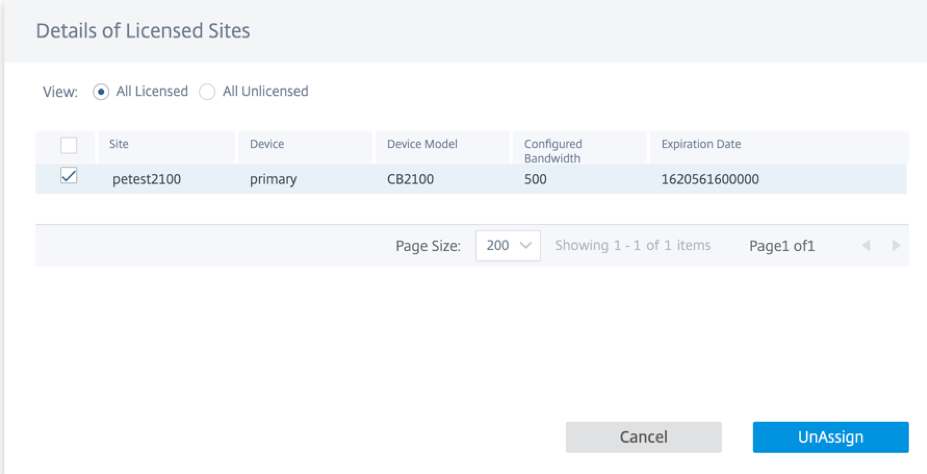927x474 pixels.
Task: Uncheck the petest2100 row checkbox
Action: point(69,176)
